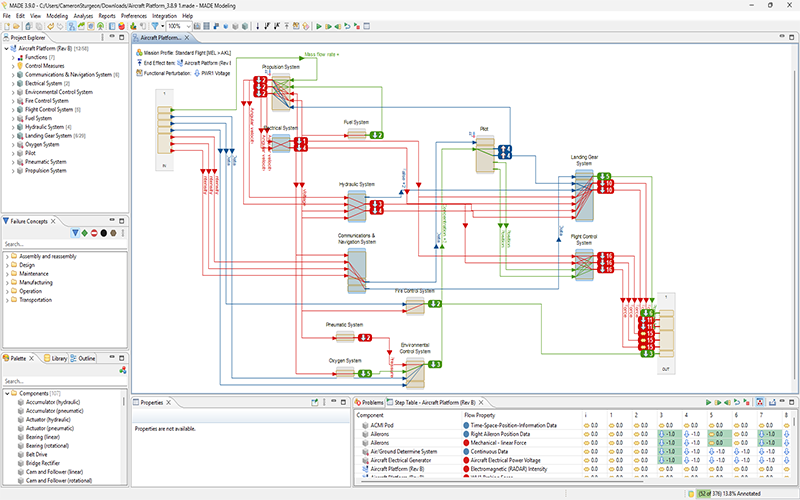Switch to the Library tab
Image resolution: width=800 pixels, height=500 pixels.
point(55,358)
